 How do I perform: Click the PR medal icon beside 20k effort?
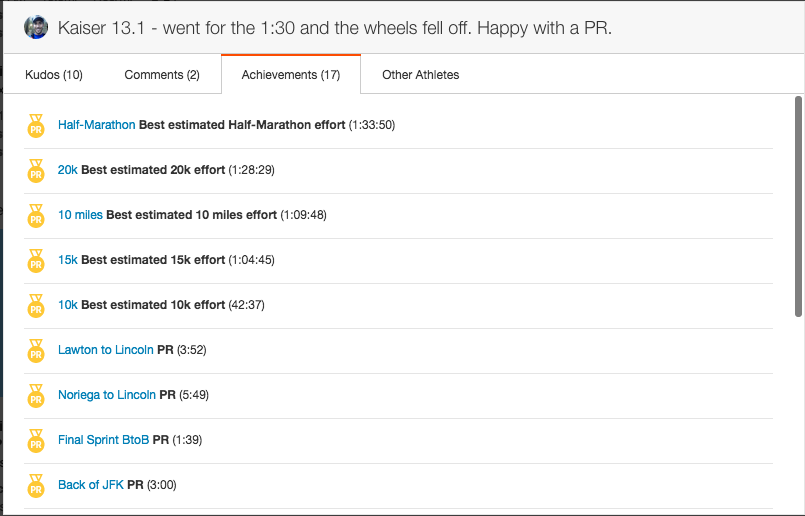(x=36, y=171)
